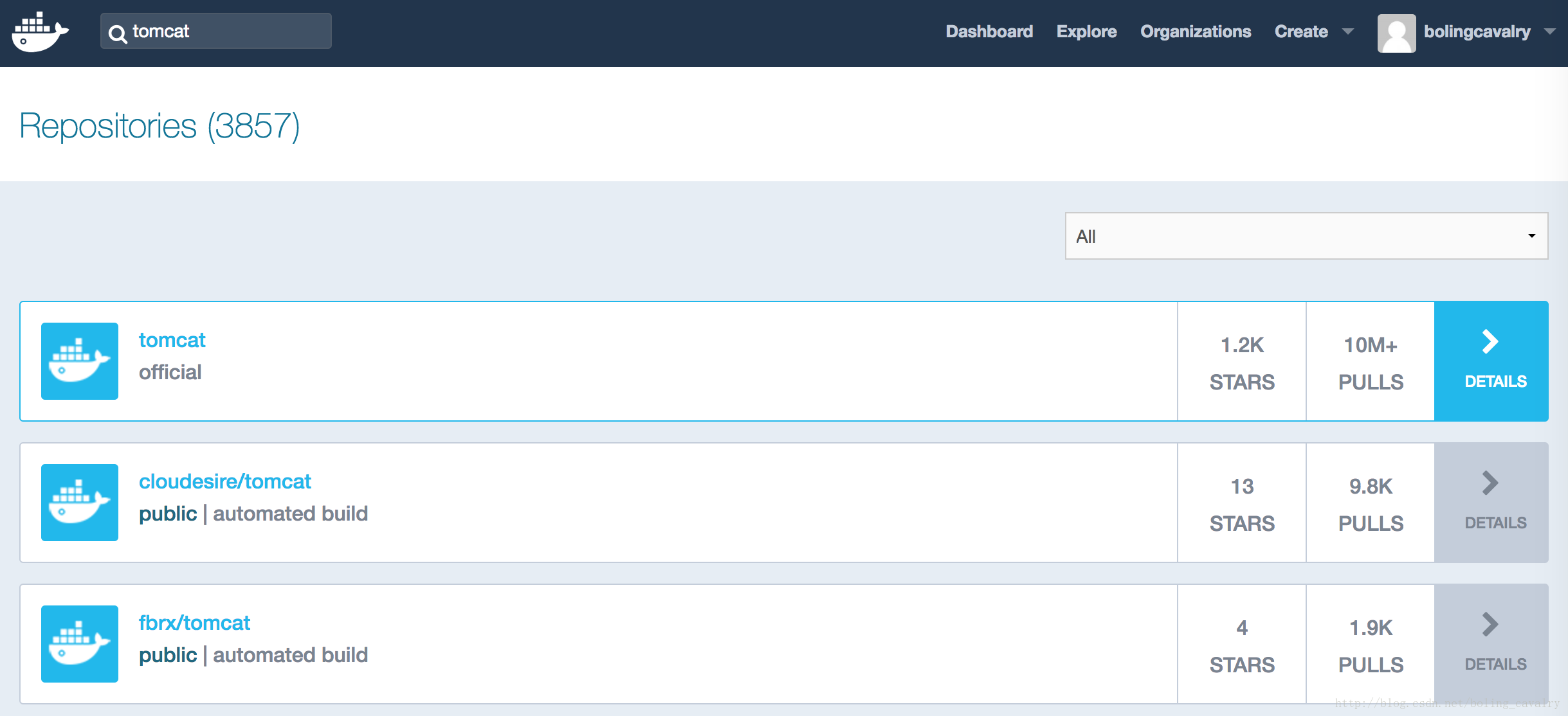Open the All filter dropdown
The width and height of the screenshot is (1568, 716).
tap(1306, 236)
